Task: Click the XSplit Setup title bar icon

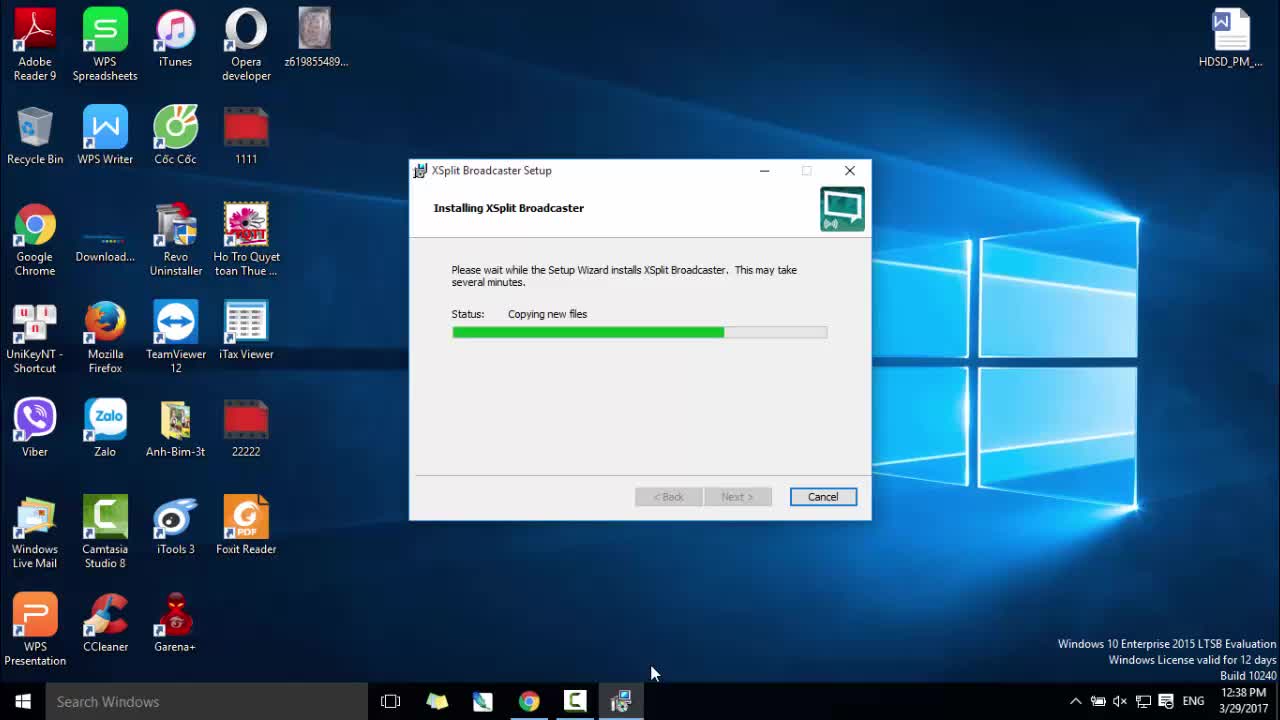Action: click(420, 171)
